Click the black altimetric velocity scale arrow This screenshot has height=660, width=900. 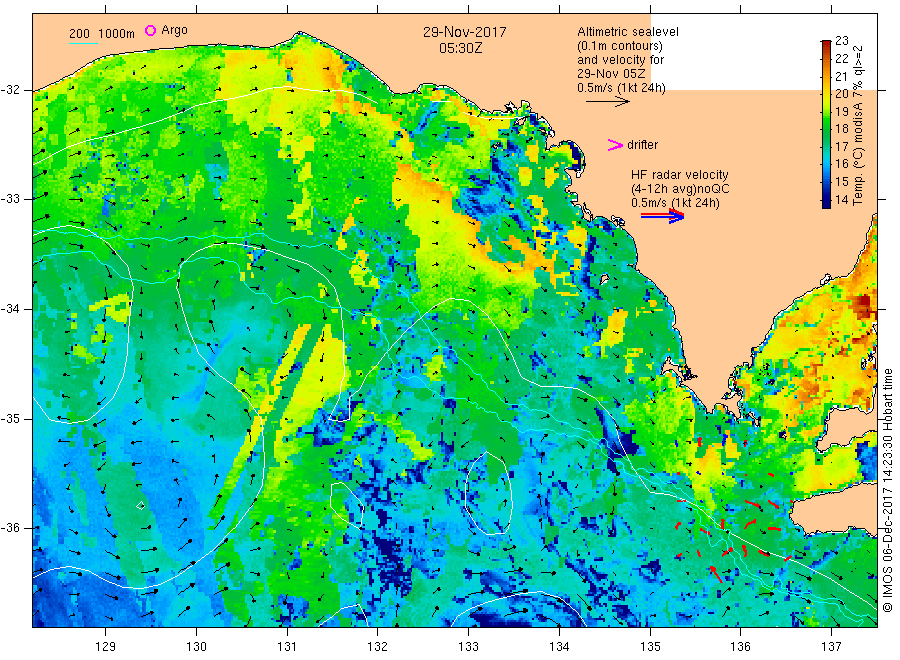click(608, 102)
